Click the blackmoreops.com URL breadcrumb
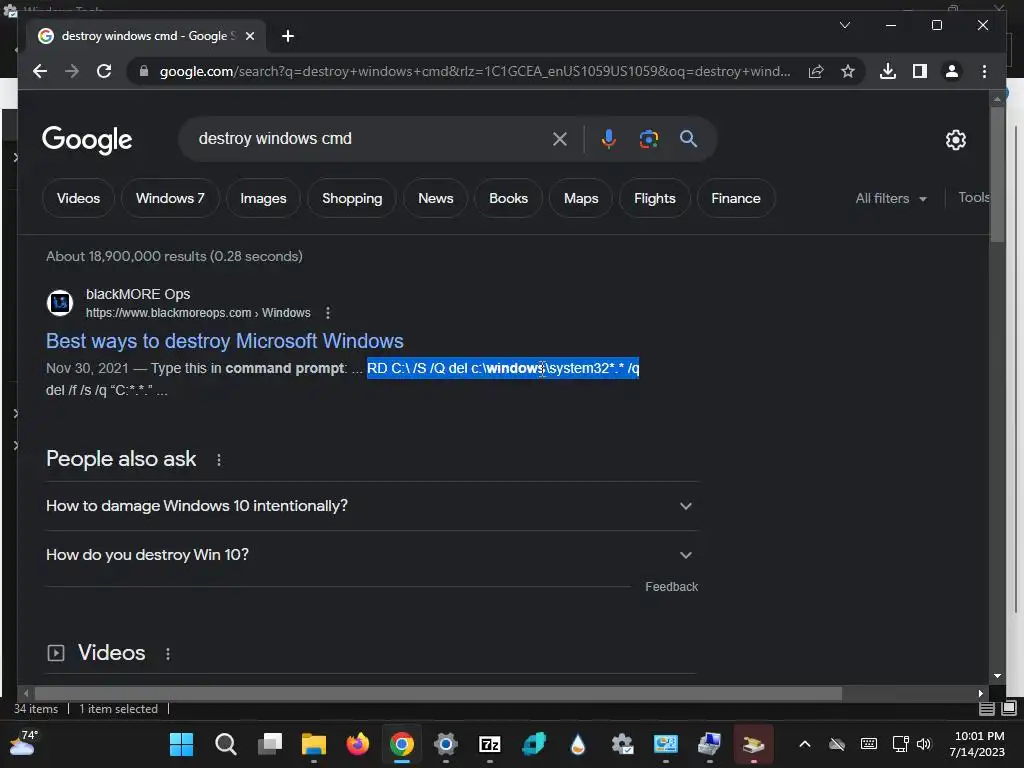This screenshot has height=768, width=1024. tap(198, 313)
